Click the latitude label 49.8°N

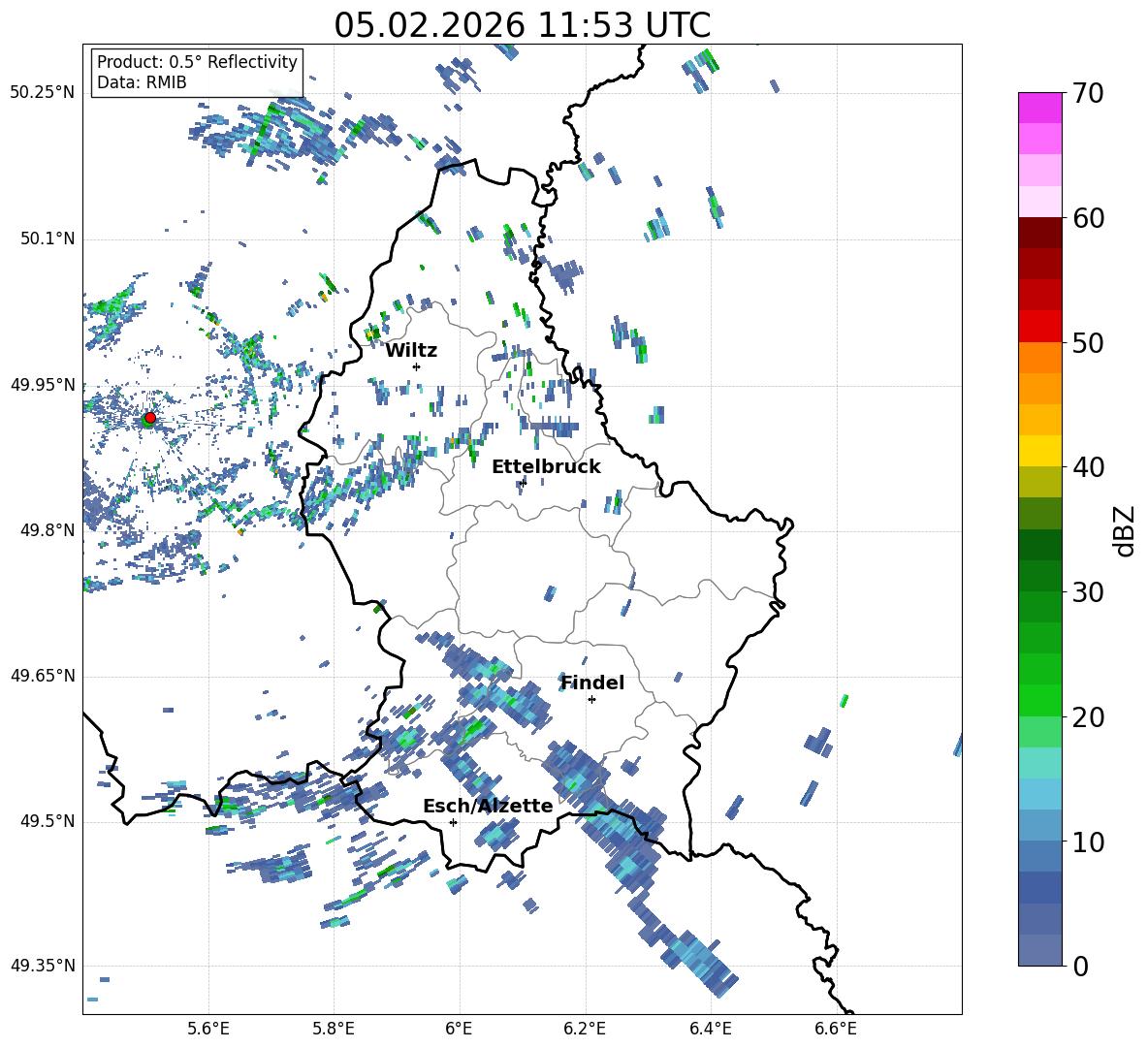tap(47, 530)
